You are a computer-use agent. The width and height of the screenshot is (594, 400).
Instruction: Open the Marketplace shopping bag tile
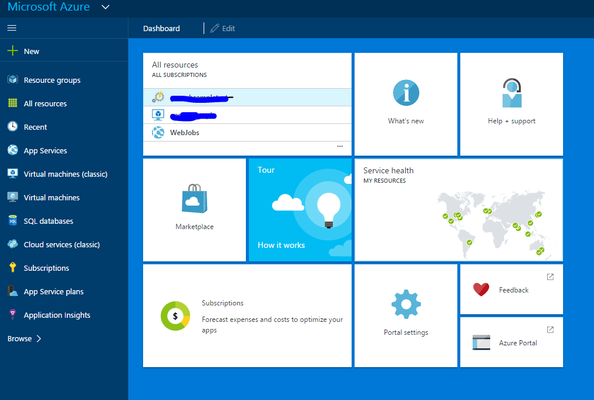pyautogui.click(x=194, y=210)
